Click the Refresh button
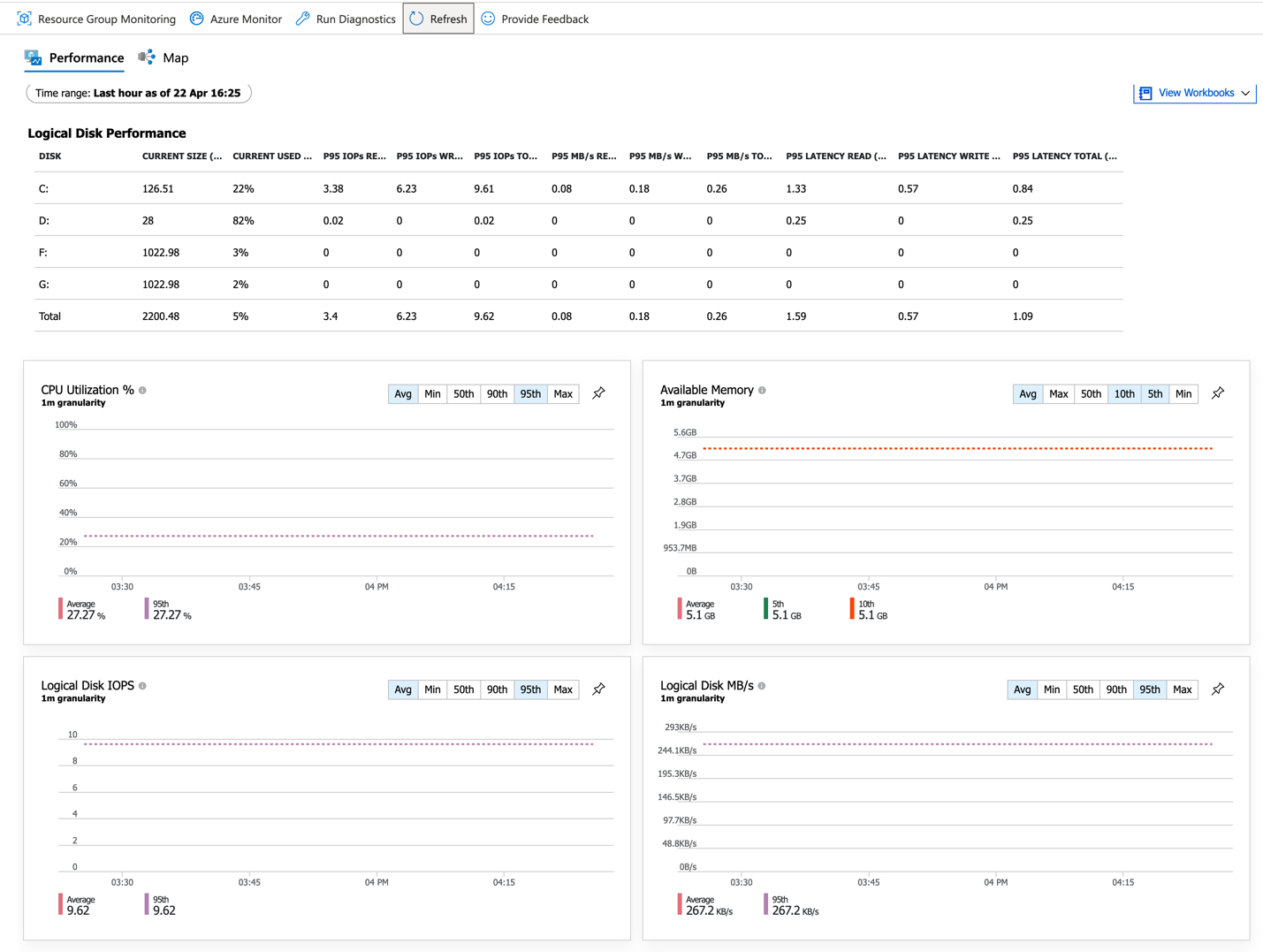Viewport: 1263px width, 952px height. (438, 19)
